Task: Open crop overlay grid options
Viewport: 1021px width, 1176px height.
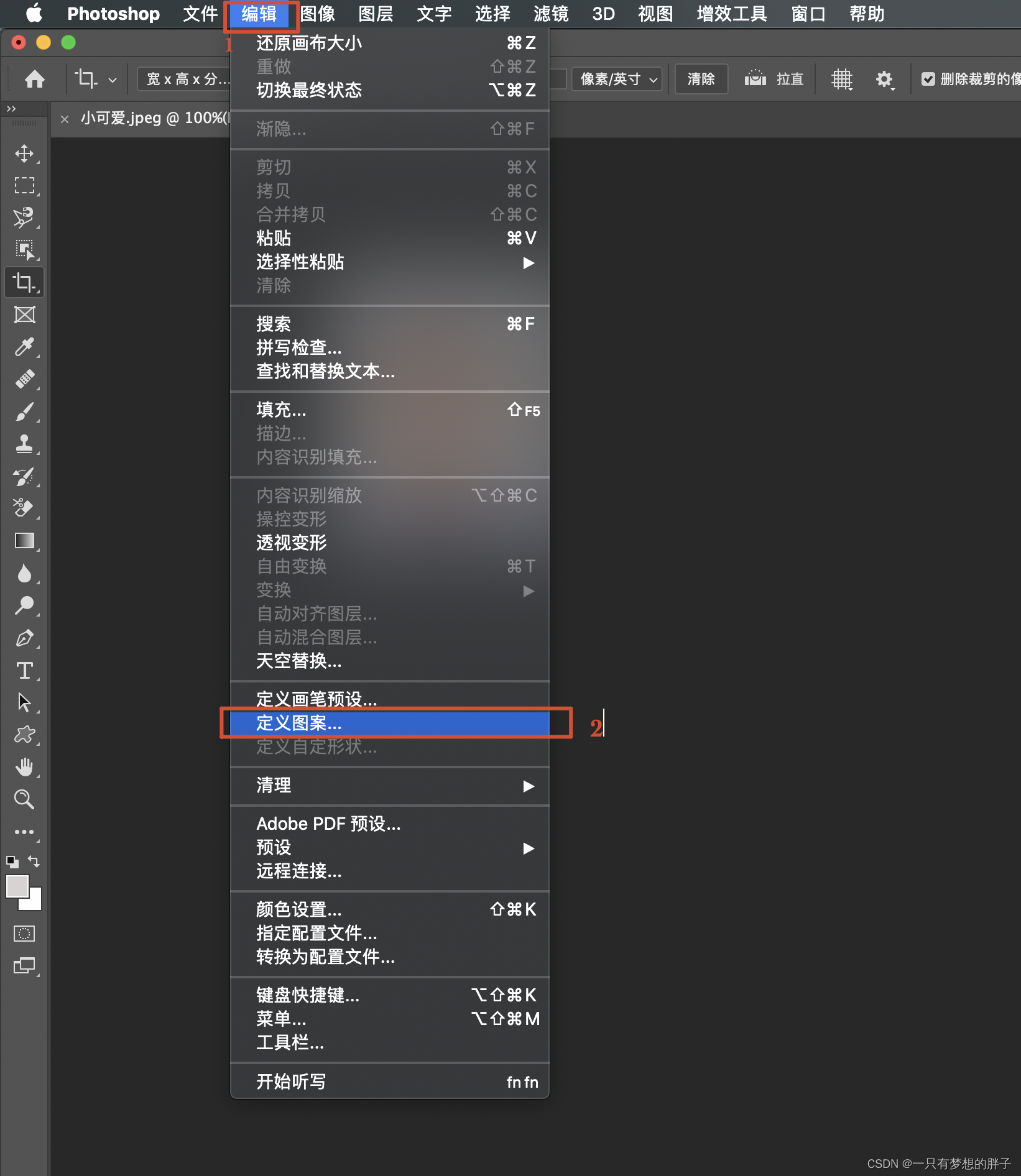Action: [x=841, y=79]
